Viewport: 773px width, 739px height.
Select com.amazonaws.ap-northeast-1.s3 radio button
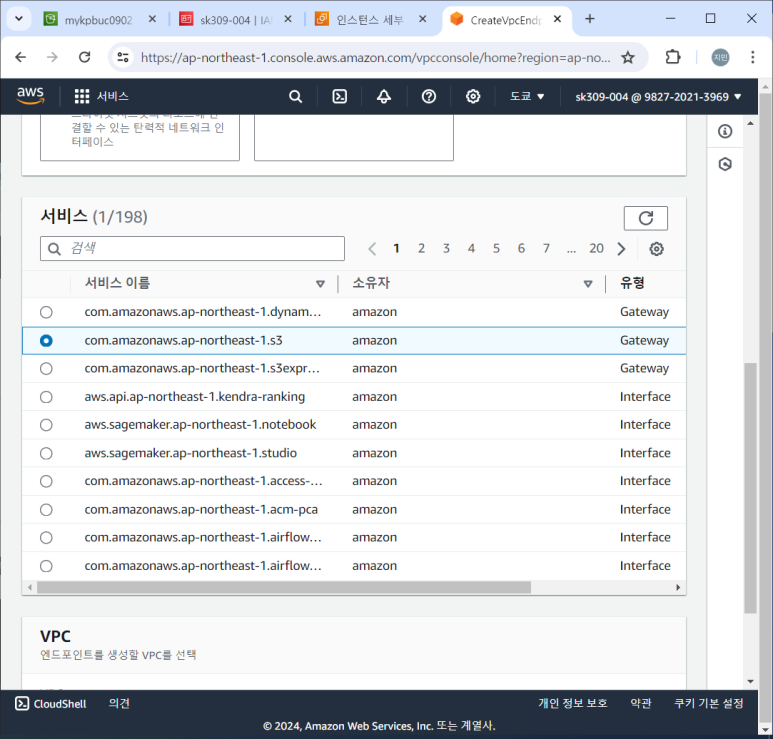coord(46,341)
